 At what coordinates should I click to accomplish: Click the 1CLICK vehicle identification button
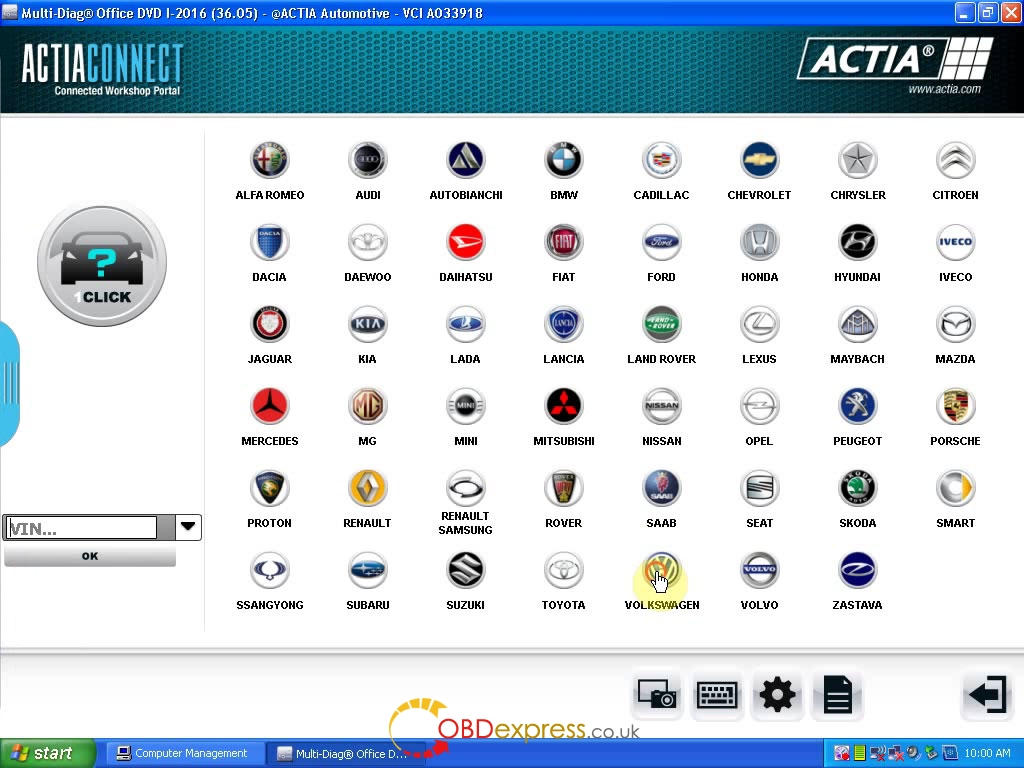102,265
